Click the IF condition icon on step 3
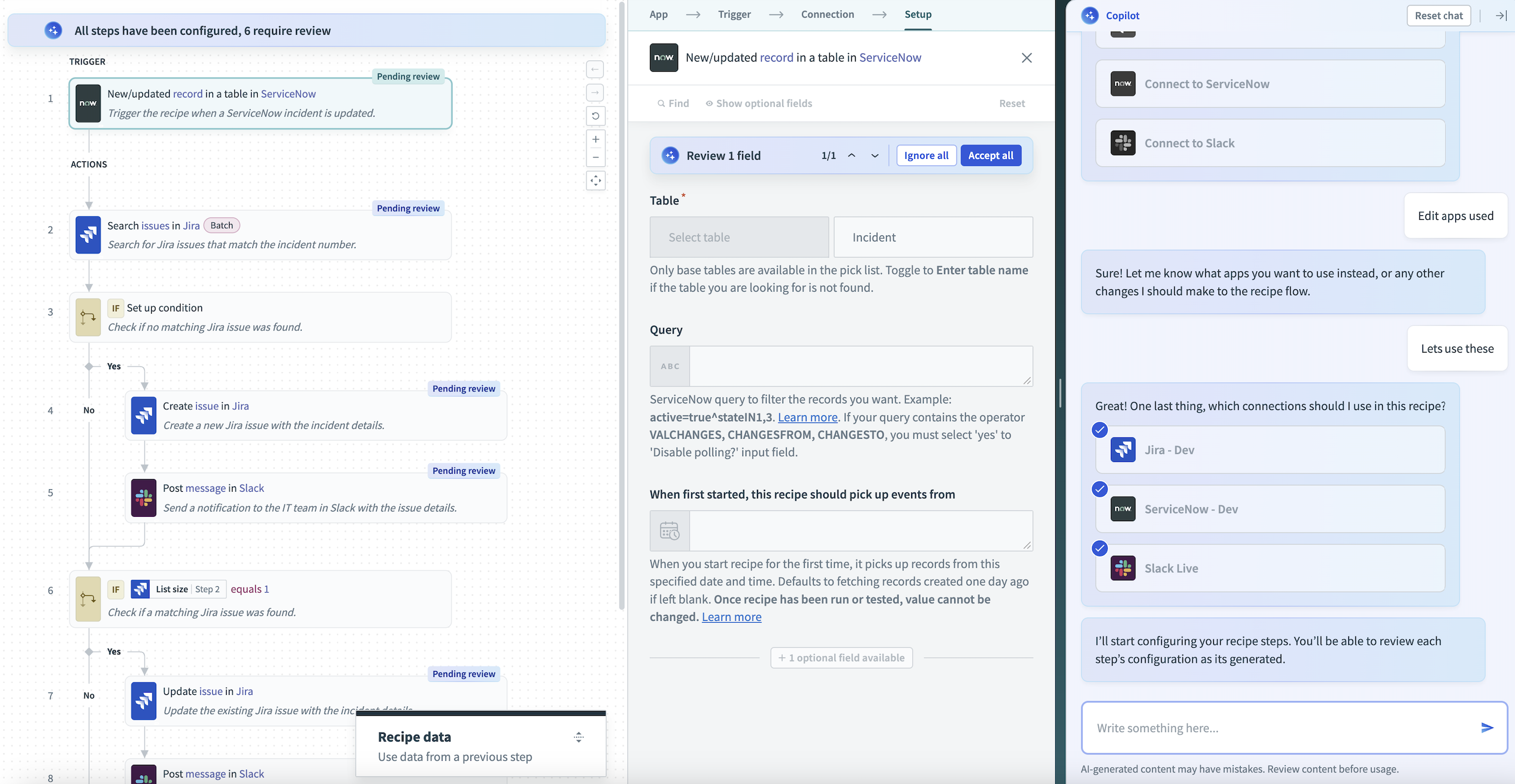 88,317
